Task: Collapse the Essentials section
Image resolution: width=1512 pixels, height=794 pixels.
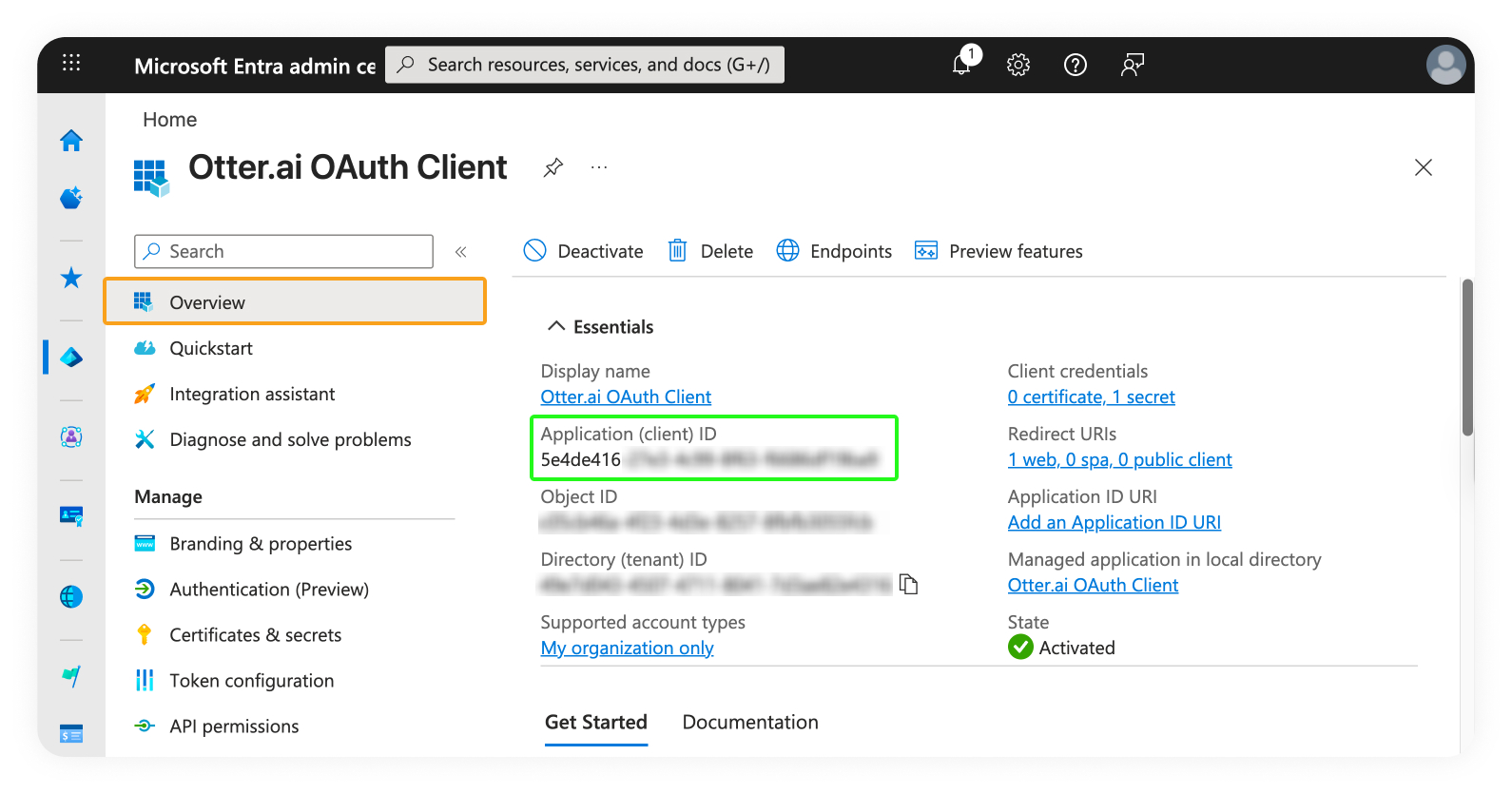Action: [556, 326]
